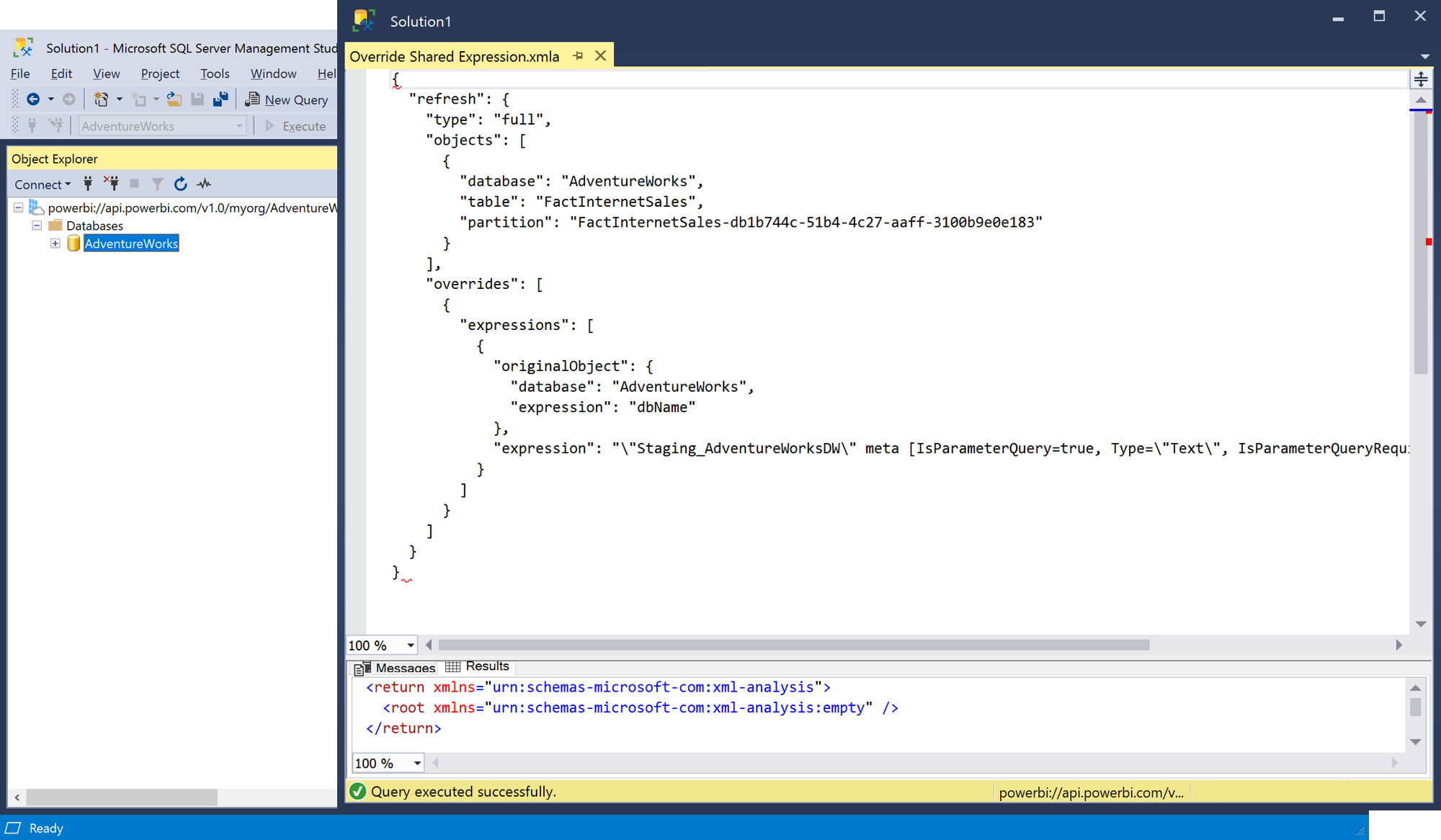Connect via the plug icon in Object Explorer
This screenshot has height=840, width=1441.
[x=87, y=184]
